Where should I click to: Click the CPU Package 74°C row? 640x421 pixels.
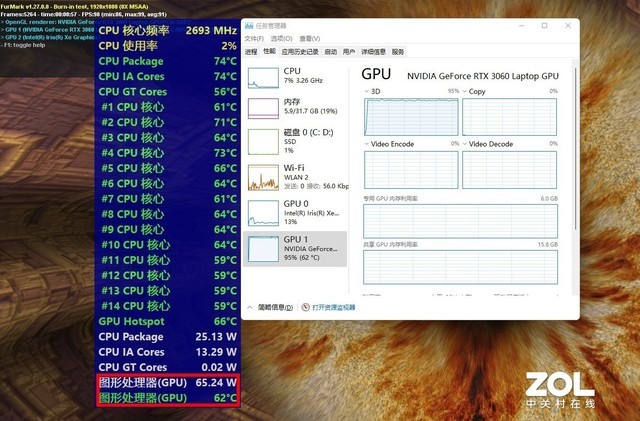tap(167, 61)
